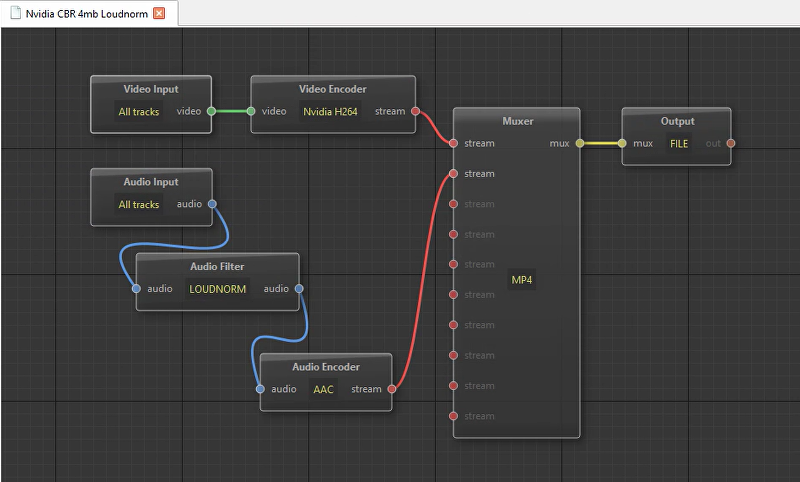Click the Audio Encoder red stream output port

391,389
